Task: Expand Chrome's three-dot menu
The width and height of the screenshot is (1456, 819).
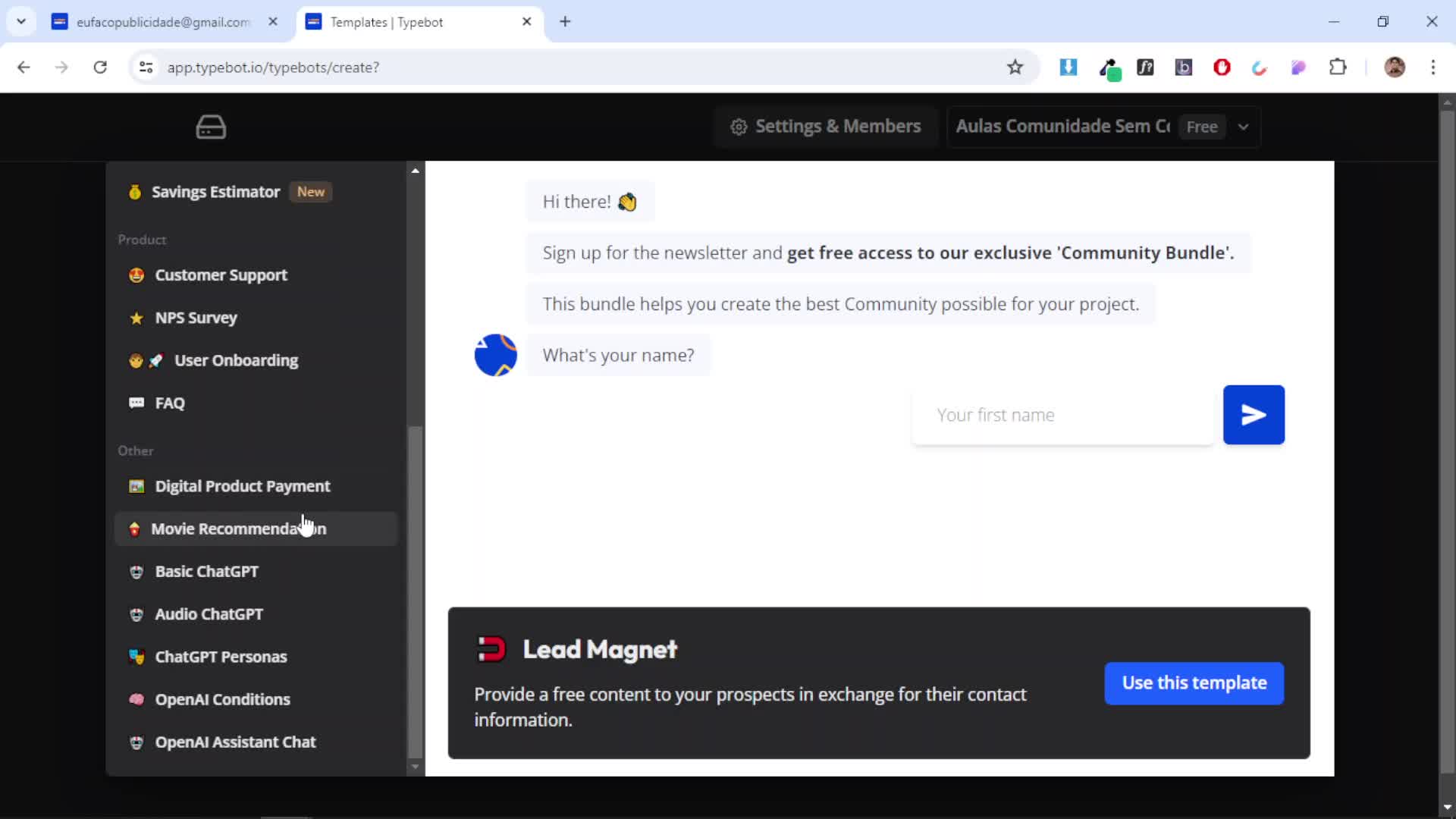Action: point(1433,67)
